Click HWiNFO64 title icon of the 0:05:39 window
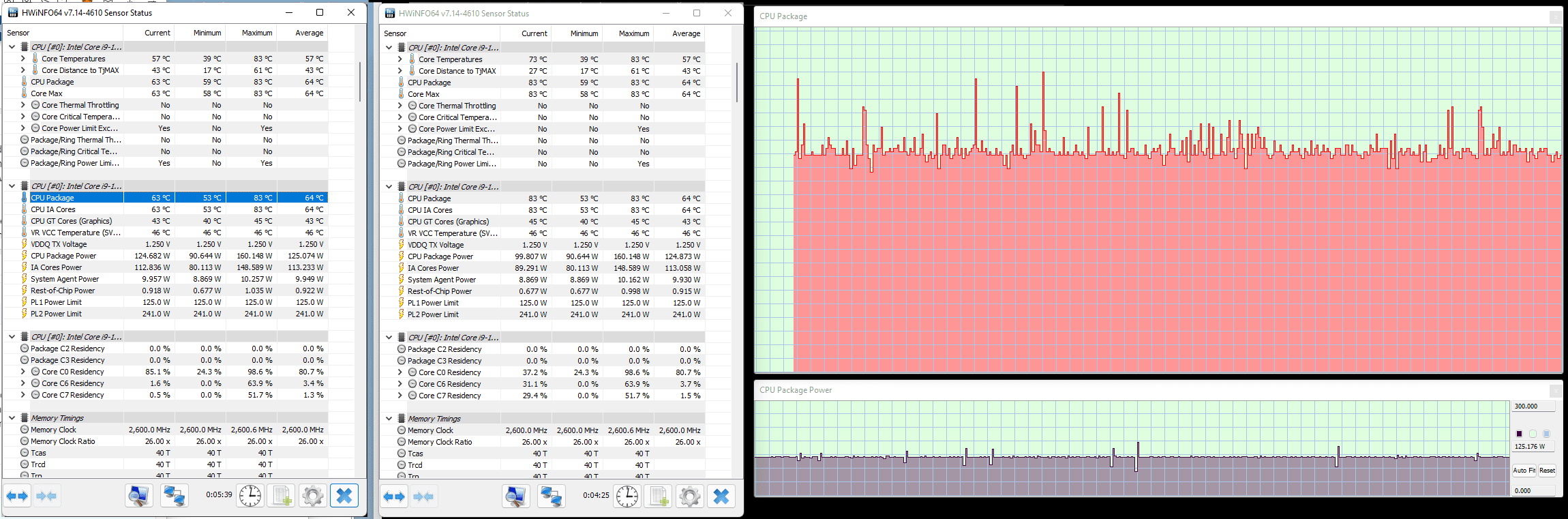 [13, 12]
